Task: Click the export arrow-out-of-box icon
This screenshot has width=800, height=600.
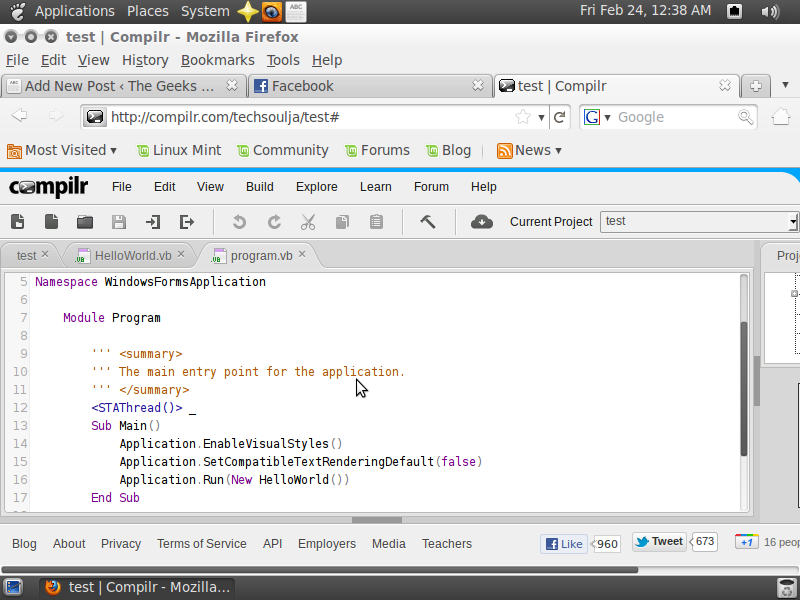Action: tap(187, 222)
